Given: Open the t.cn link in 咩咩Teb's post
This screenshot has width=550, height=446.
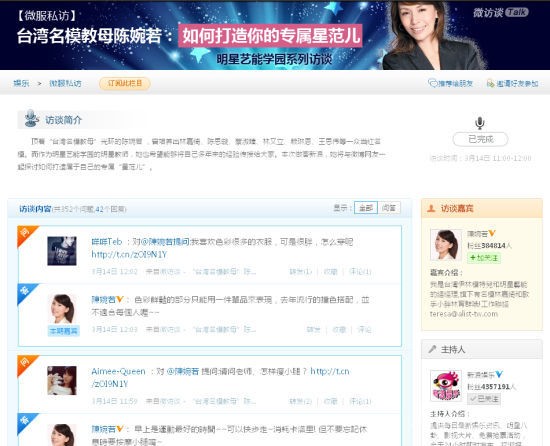Looking at the screenshot, I should click(x=129, y=255).
